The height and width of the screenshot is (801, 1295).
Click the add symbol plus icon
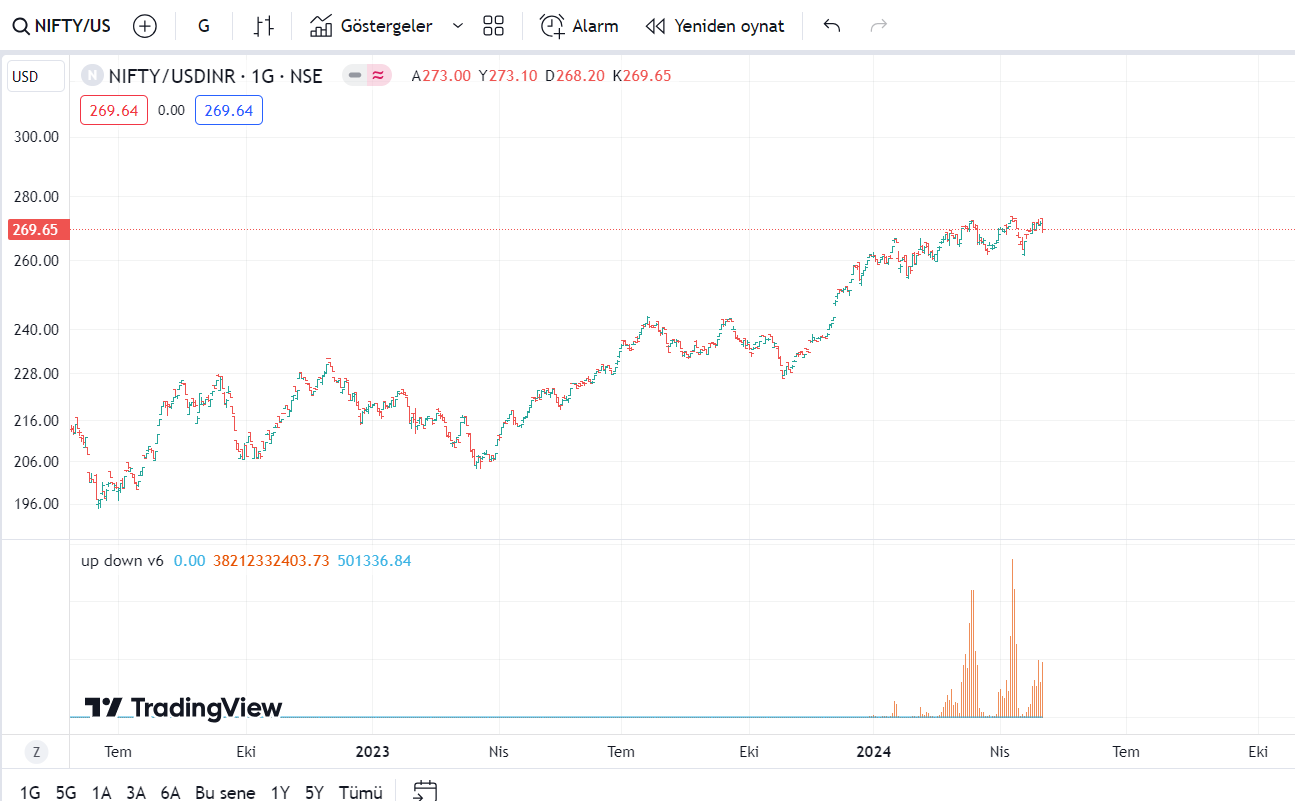pyautogui.click(x=145, y=26)
